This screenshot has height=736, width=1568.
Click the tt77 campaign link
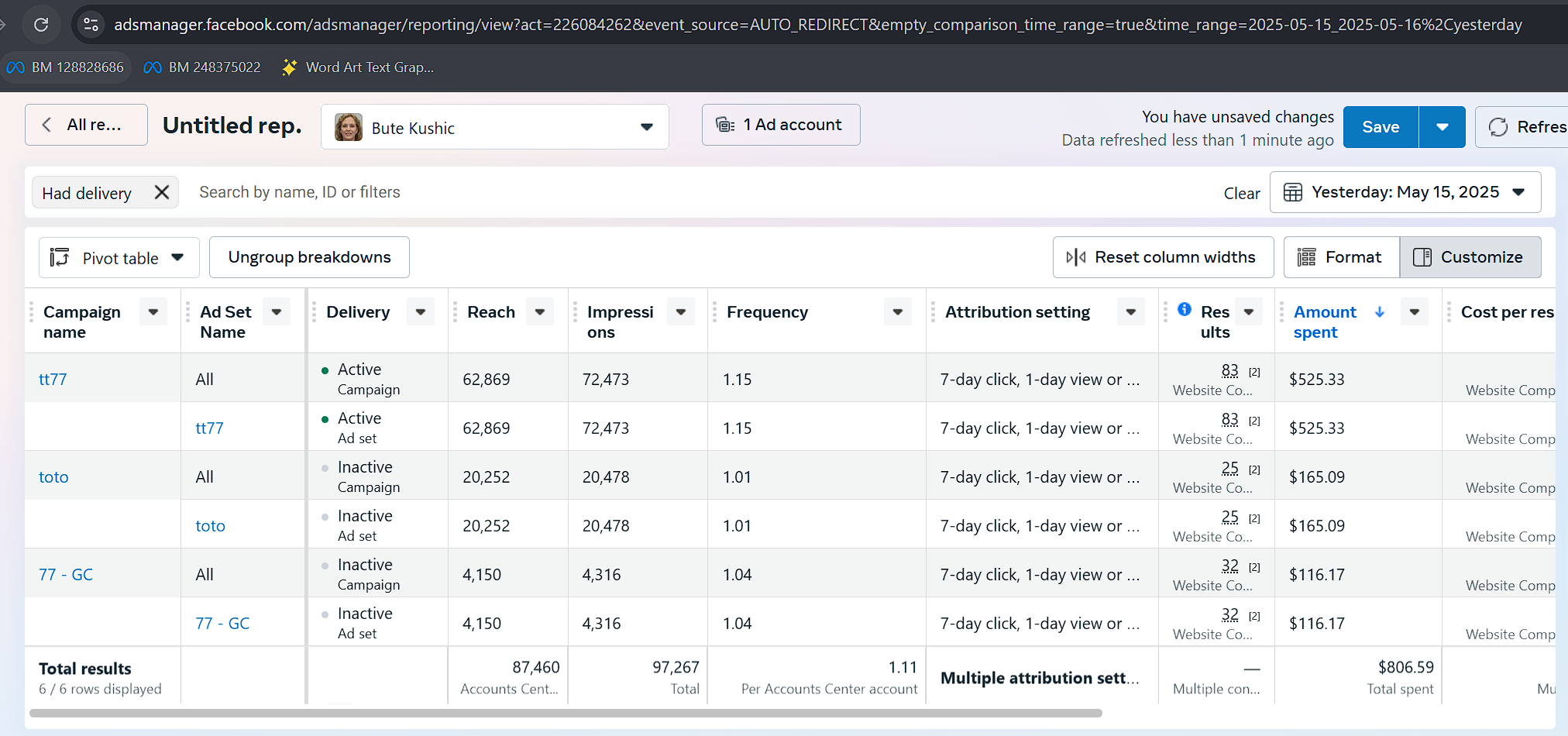click(x=53, y=380)
